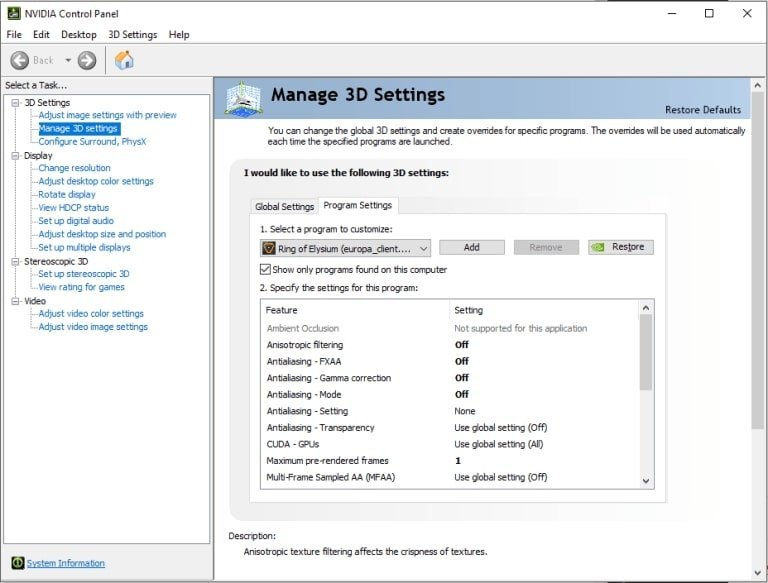768x583 pixels.
Task: Click the Ring of Elysium program icon
Action: (268, 248)
